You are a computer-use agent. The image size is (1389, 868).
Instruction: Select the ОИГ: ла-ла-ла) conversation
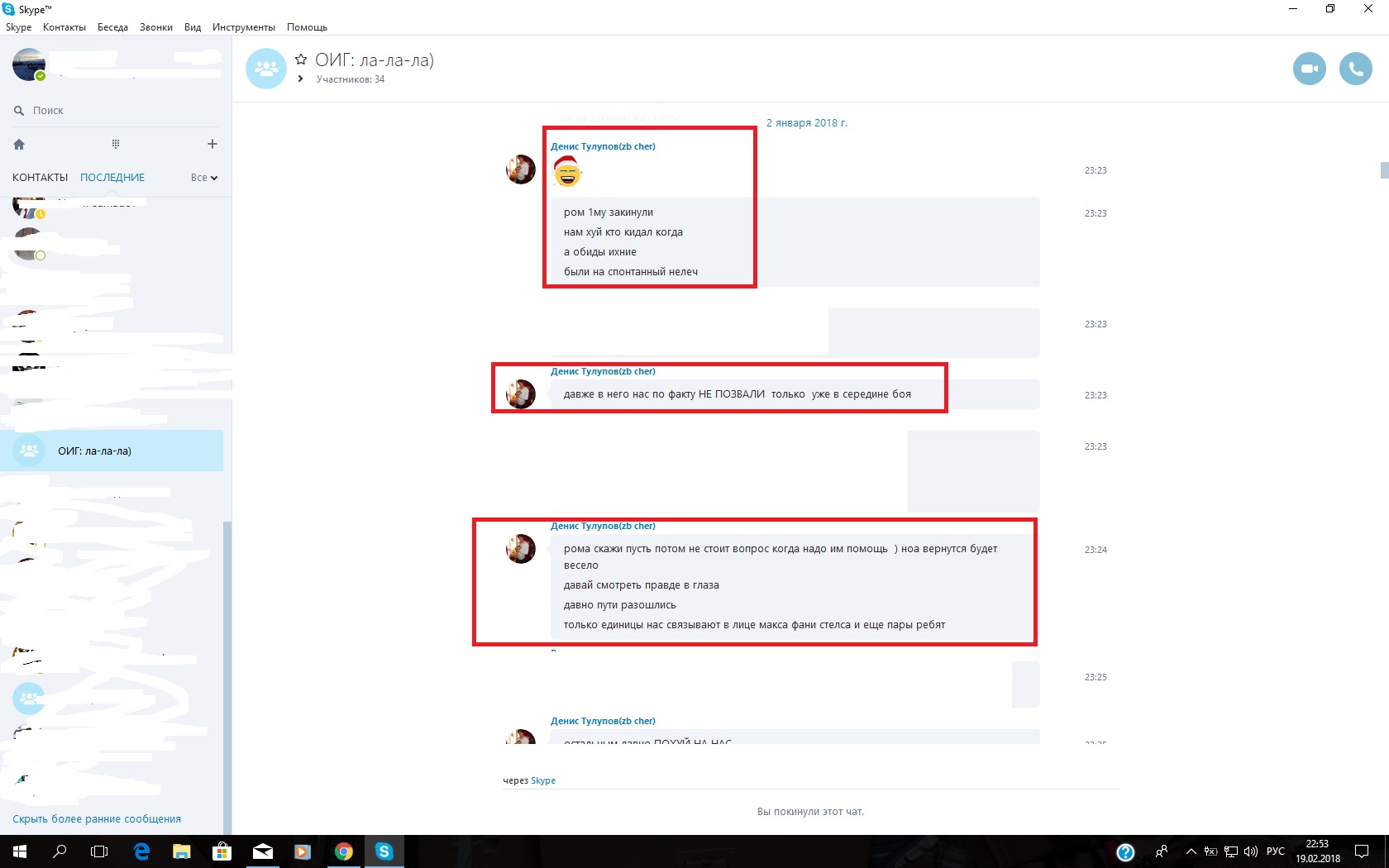click(x=112, y=451)
